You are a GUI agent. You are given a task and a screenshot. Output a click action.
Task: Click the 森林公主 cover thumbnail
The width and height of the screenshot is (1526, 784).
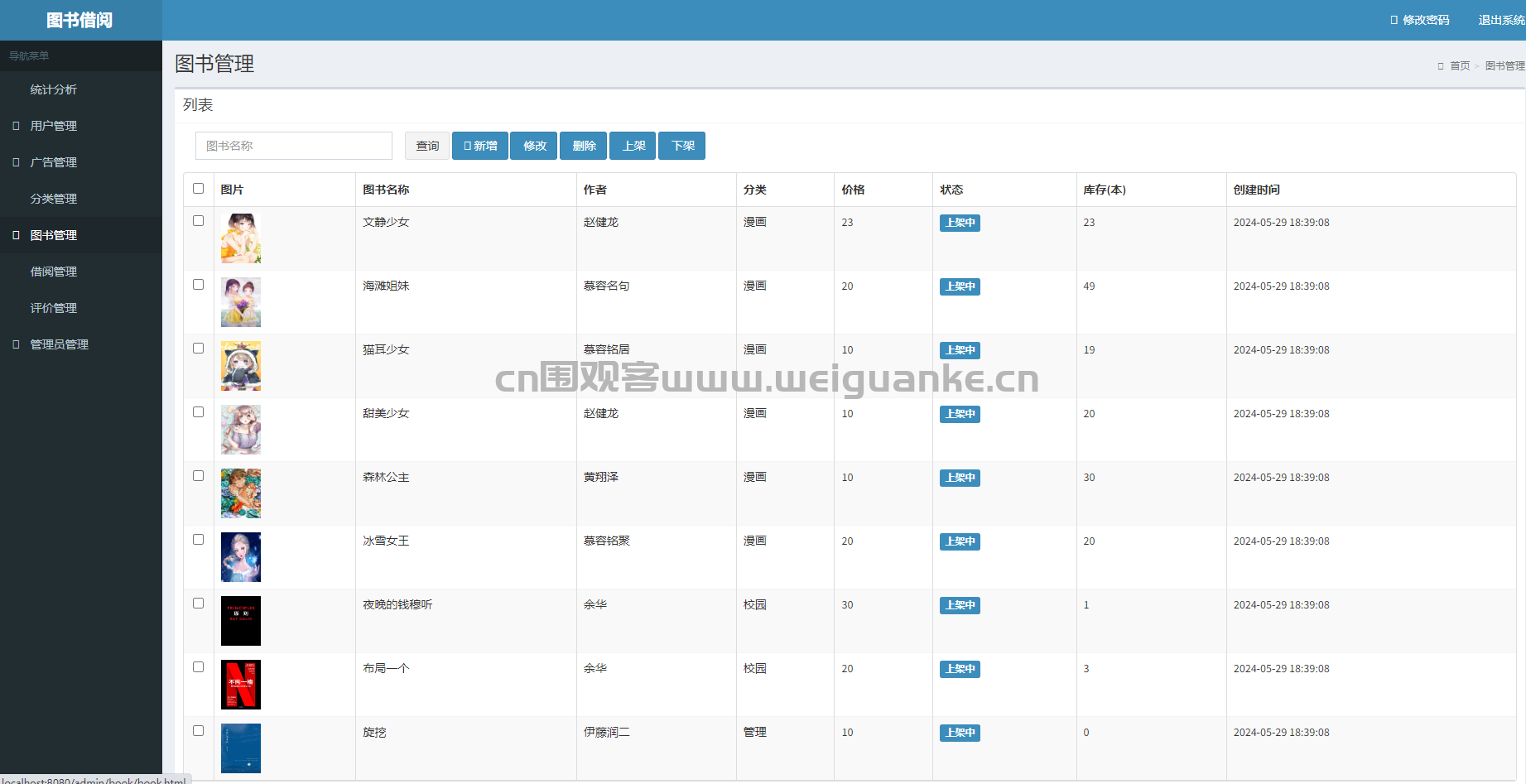[x=241, y=493]
